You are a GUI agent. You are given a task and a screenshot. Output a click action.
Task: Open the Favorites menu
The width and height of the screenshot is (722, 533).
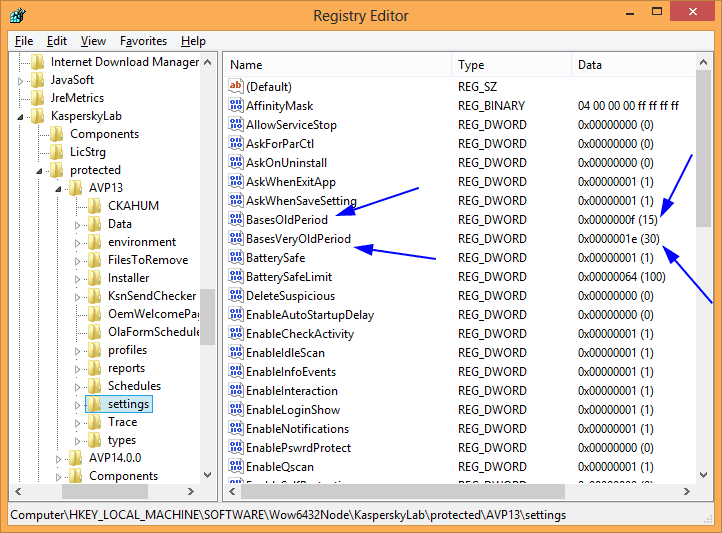pyautogui.click(x=143, y=41)
